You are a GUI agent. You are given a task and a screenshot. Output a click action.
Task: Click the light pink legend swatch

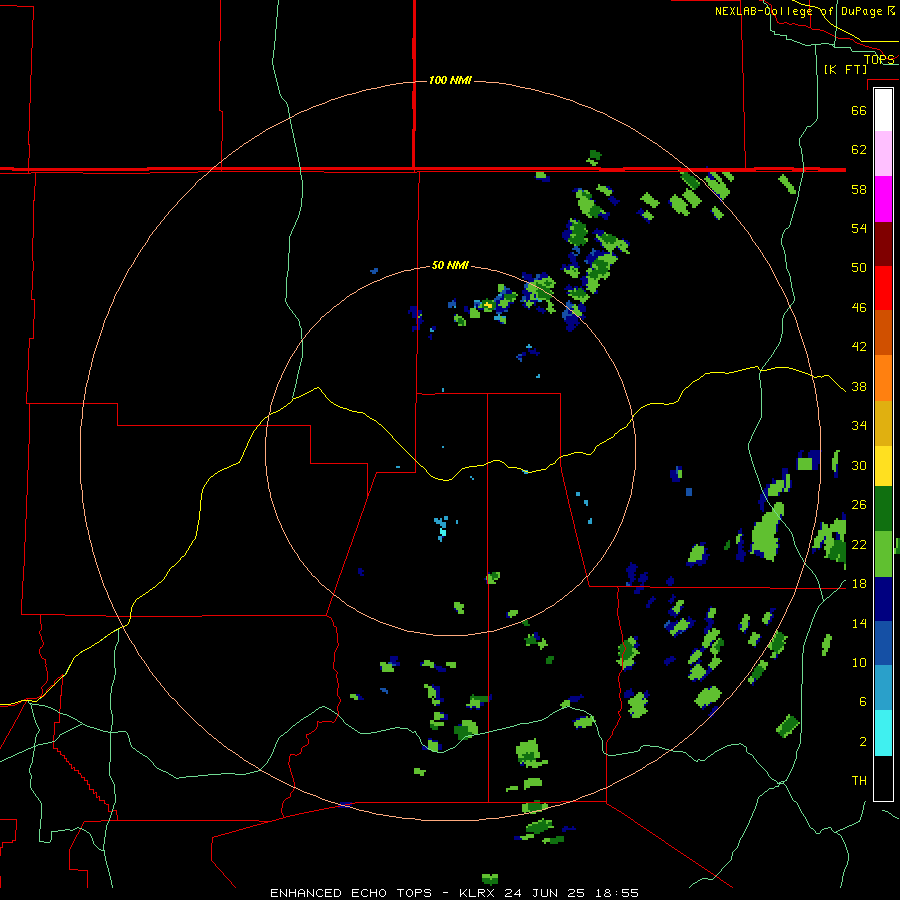click(x=883, y=154)
